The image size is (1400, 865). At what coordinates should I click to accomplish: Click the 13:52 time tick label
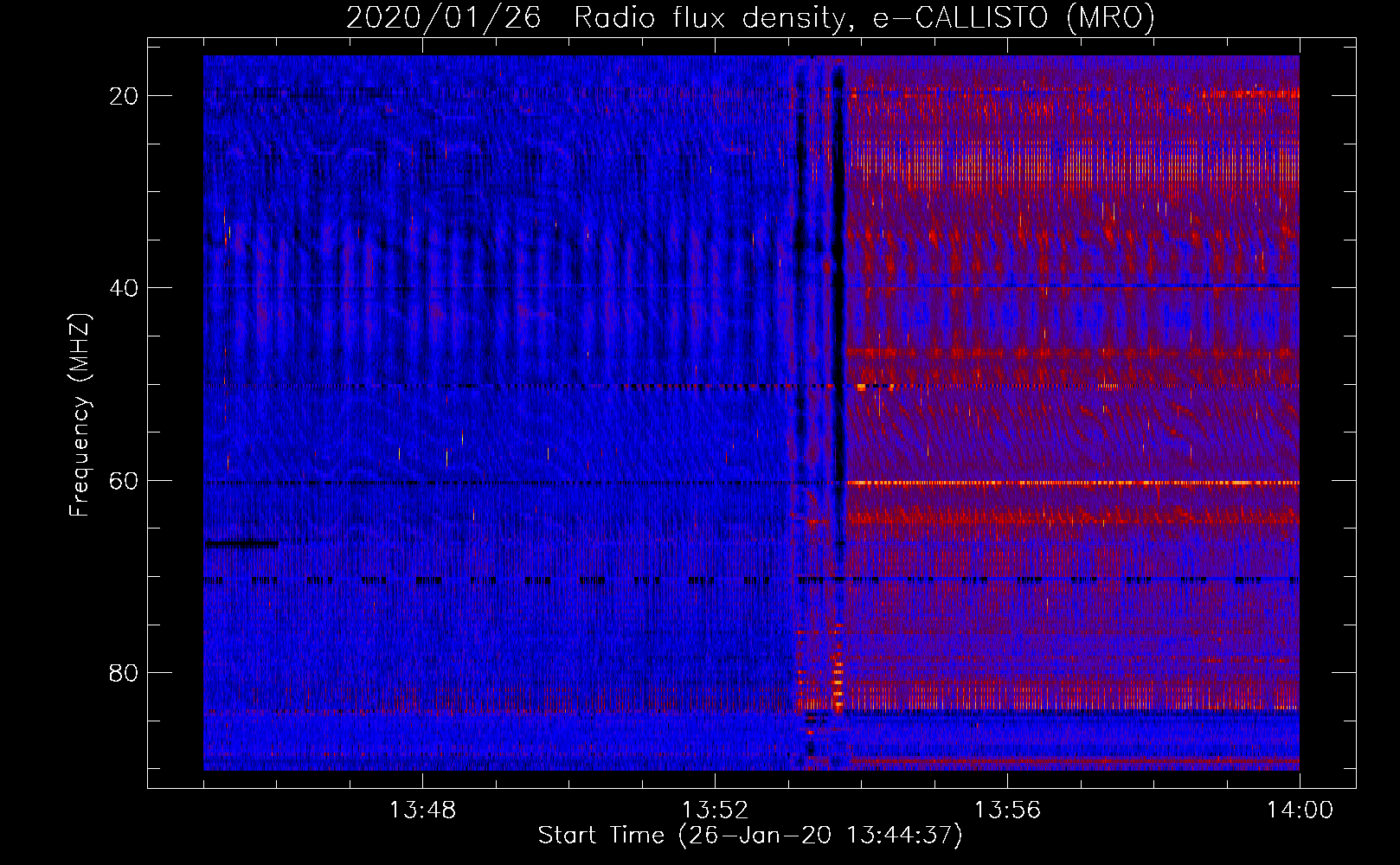coord(715,811)
